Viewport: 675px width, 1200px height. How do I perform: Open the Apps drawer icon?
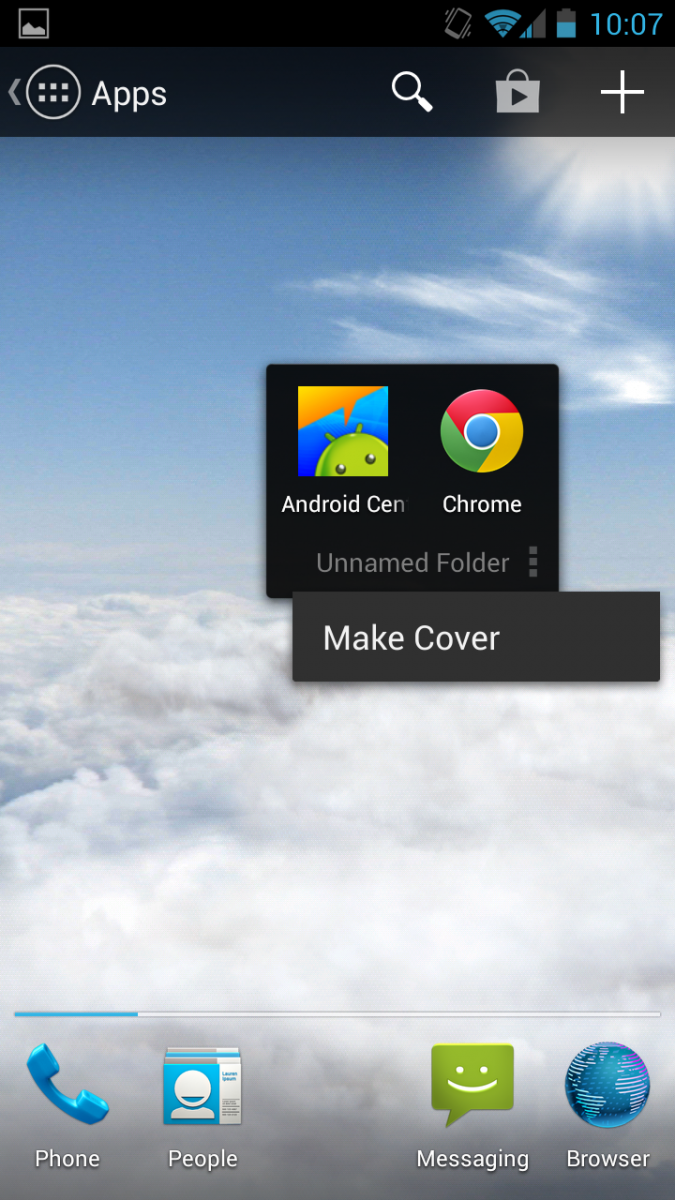point(53,93)
